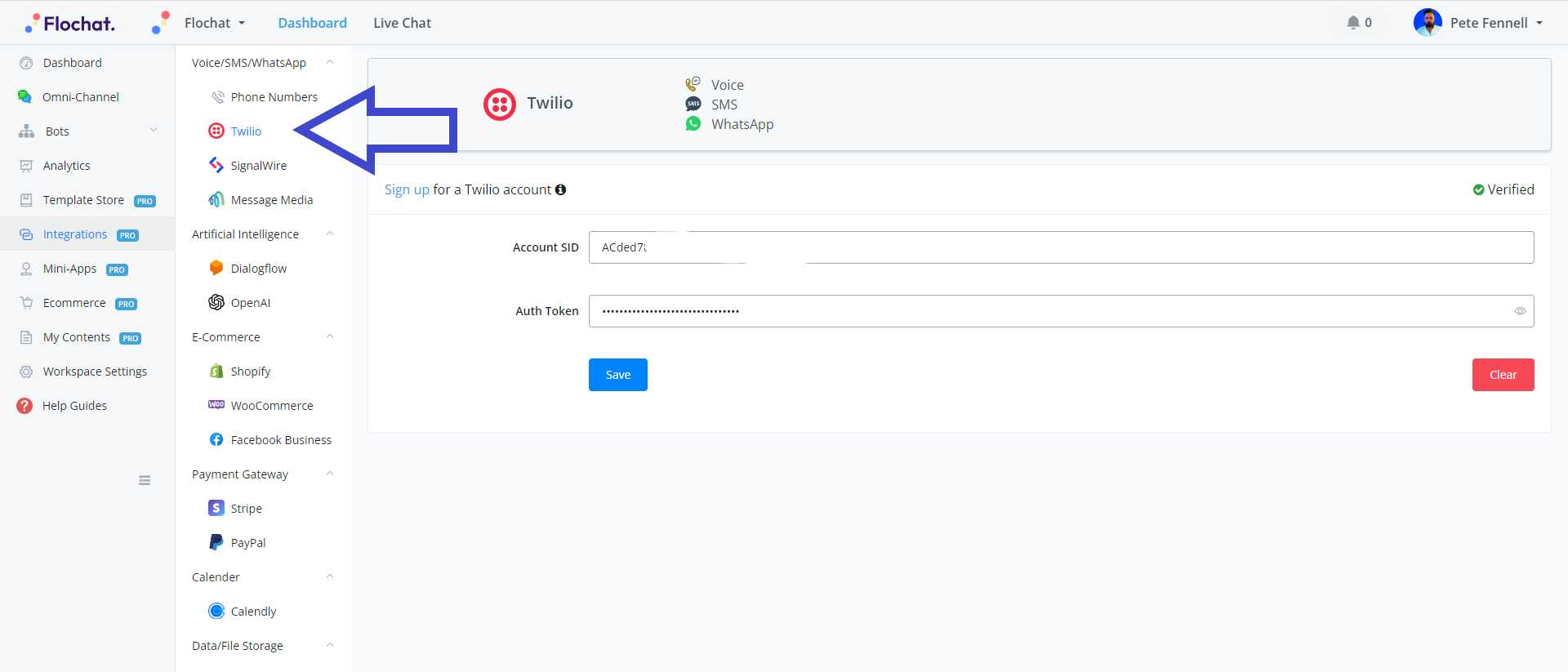Click into the Account SID field
Screen dimensions: 1568x672
pos(1060,247)
